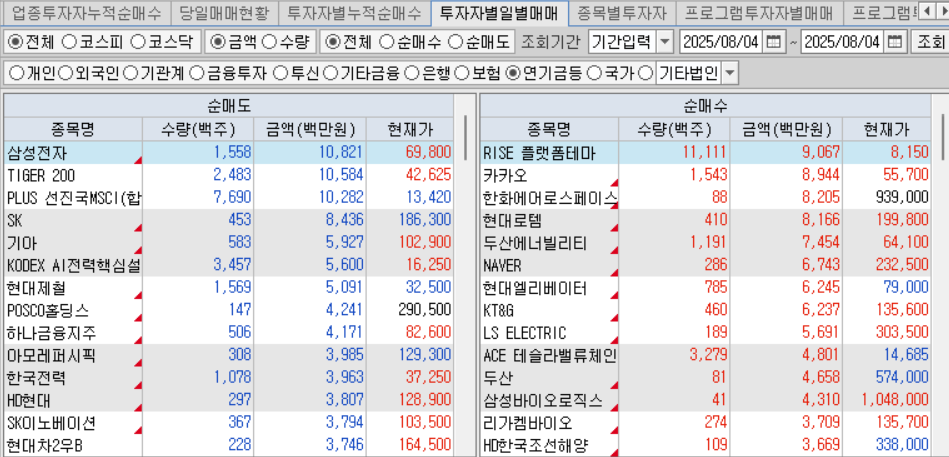This screenshot has height=457, width=949.
Task: Select the 금액 radio option
Action: click(217, 42)
